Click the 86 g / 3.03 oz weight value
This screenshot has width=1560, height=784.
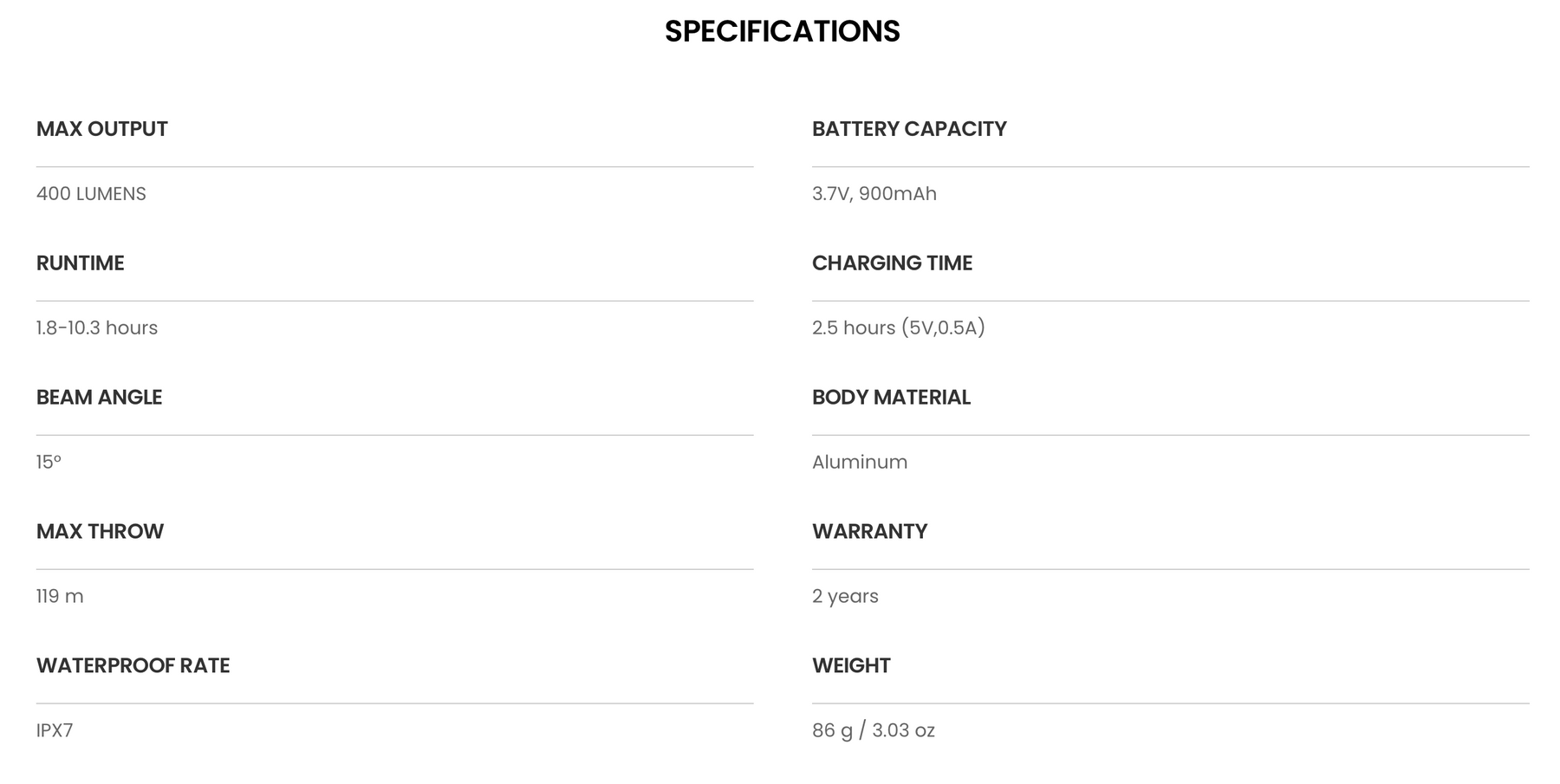pyautogui.click(x=874, y=731)
